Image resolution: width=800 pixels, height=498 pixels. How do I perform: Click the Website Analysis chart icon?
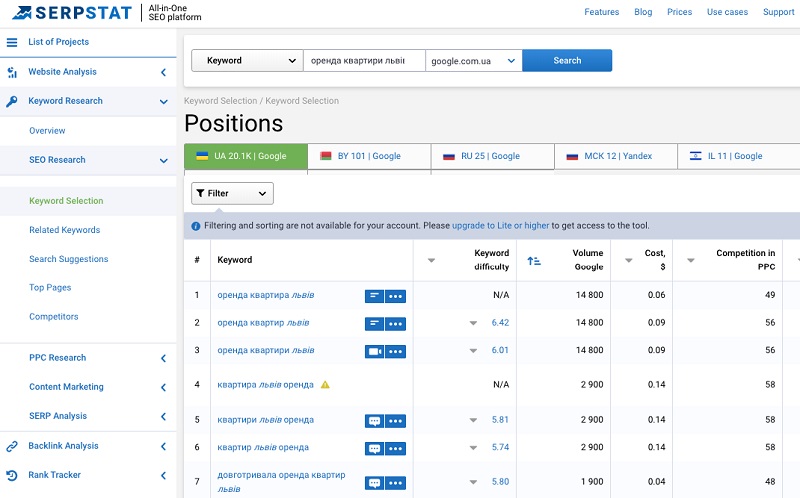[12, 72]
